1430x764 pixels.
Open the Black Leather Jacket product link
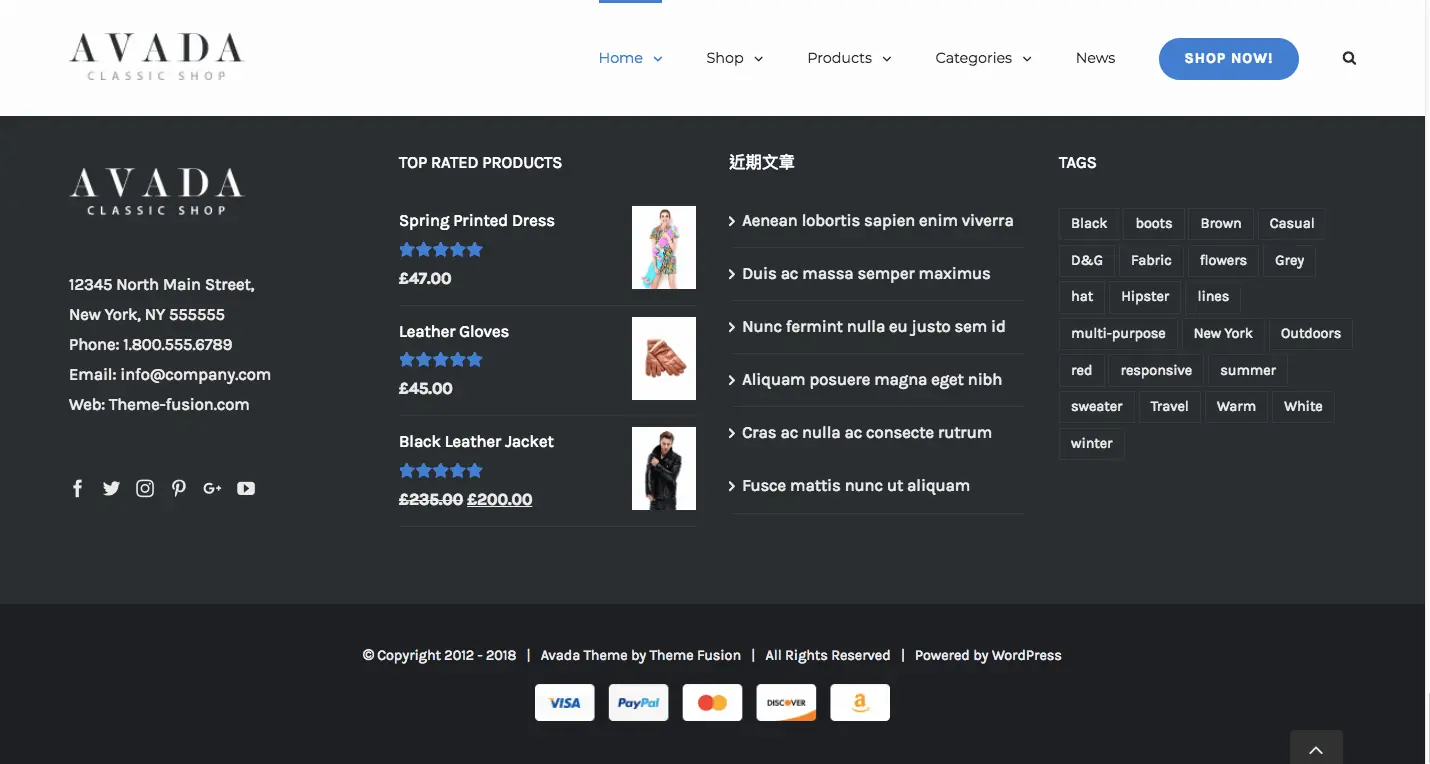476,442
